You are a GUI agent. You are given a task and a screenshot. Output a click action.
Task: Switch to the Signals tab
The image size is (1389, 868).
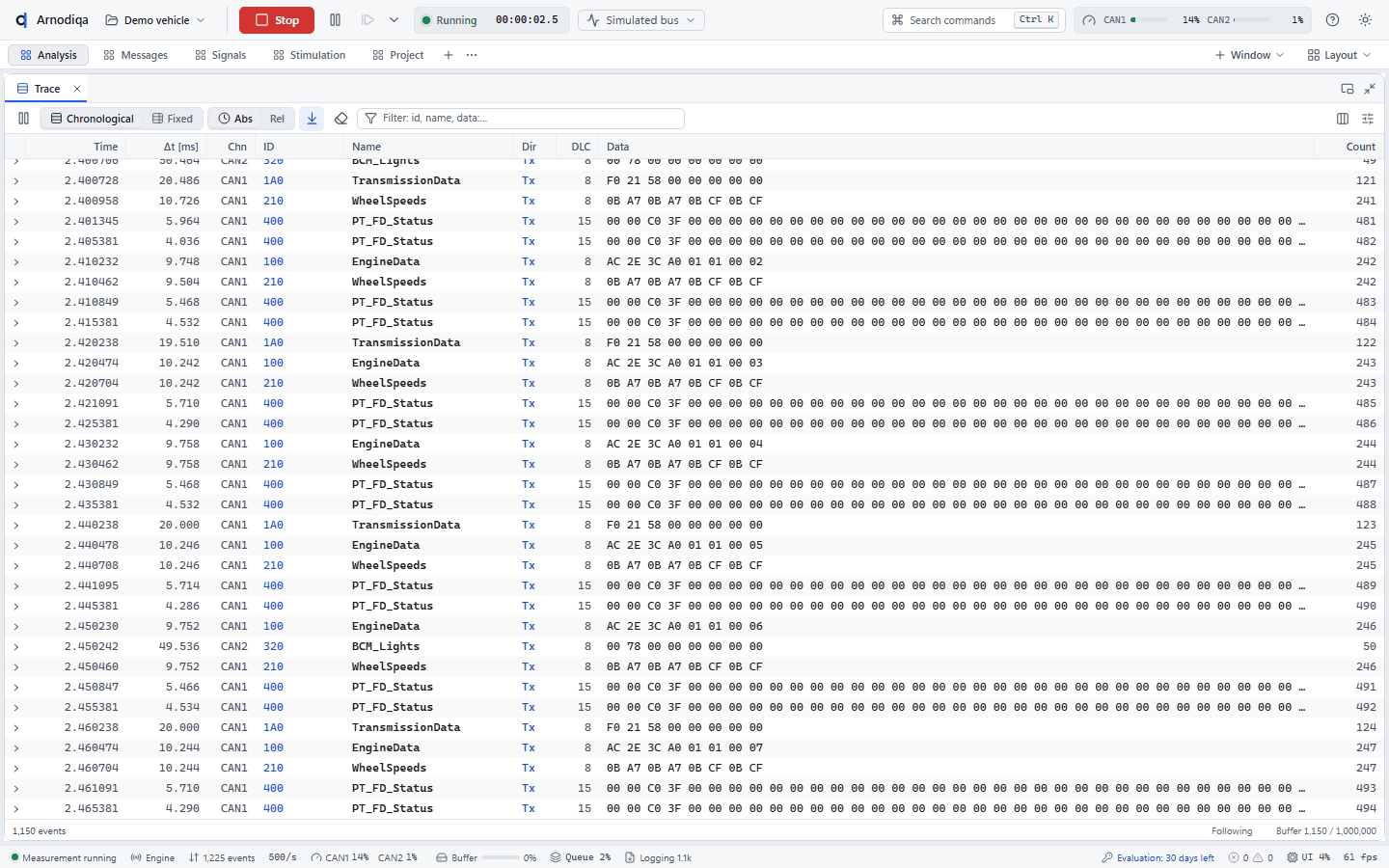pyautogui.click(x=221, y=55)
